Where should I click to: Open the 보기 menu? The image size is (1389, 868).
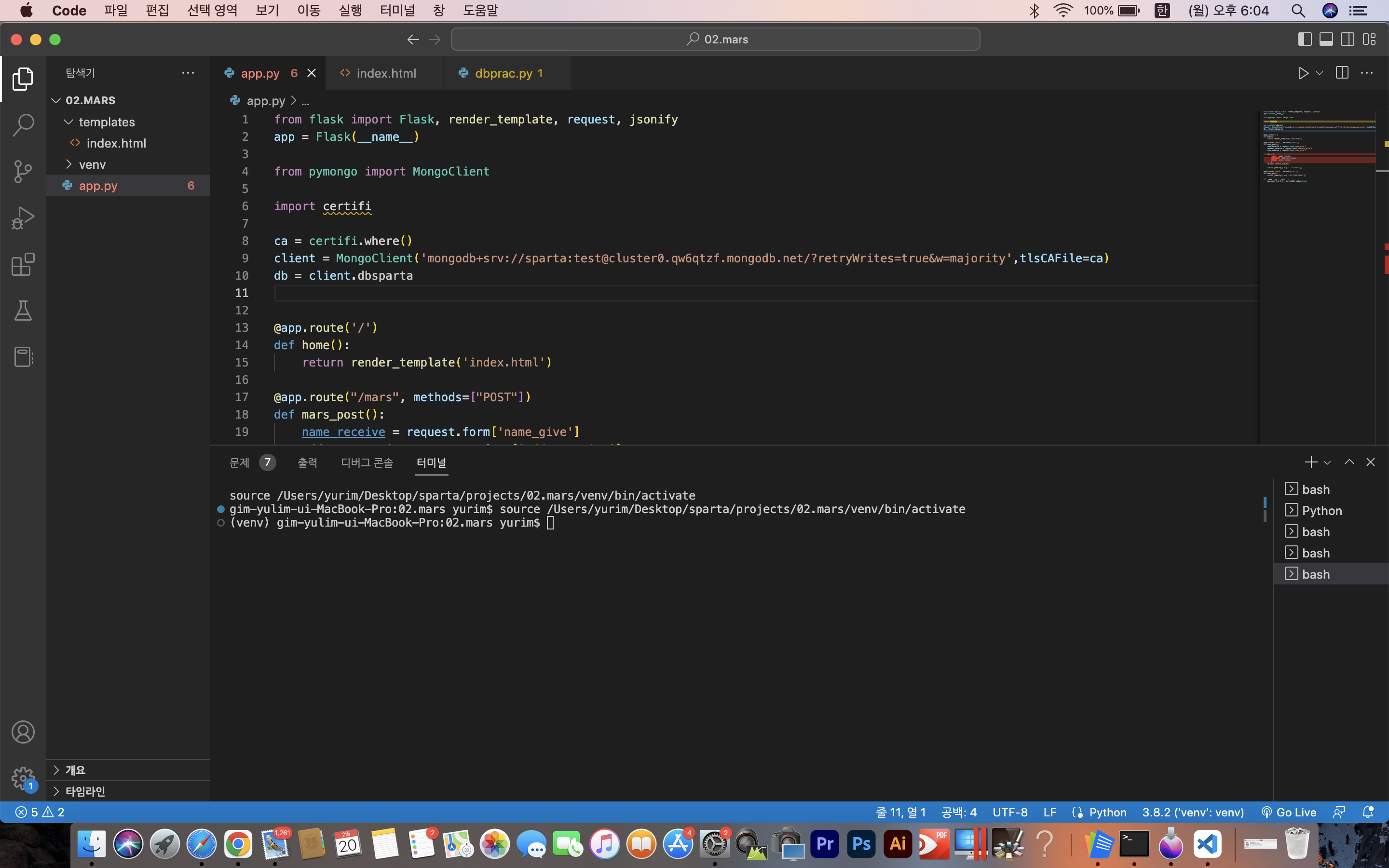(x=267, y=10)
